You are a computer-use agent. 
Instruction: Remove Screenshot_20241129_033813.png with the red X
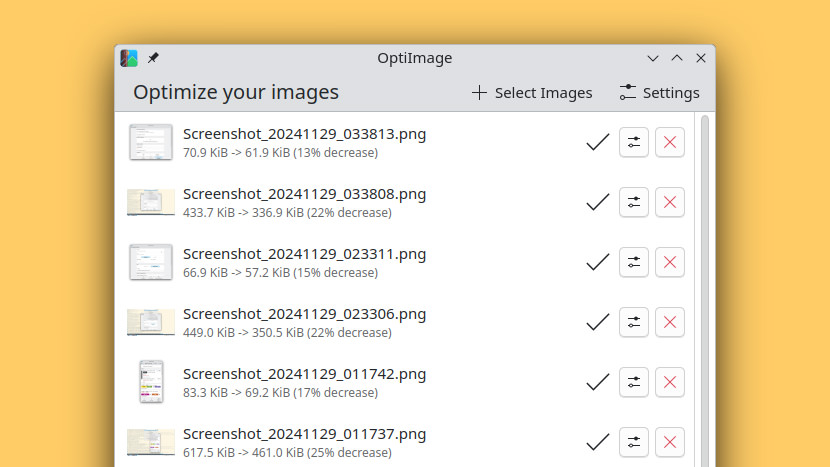click(670, 142)
